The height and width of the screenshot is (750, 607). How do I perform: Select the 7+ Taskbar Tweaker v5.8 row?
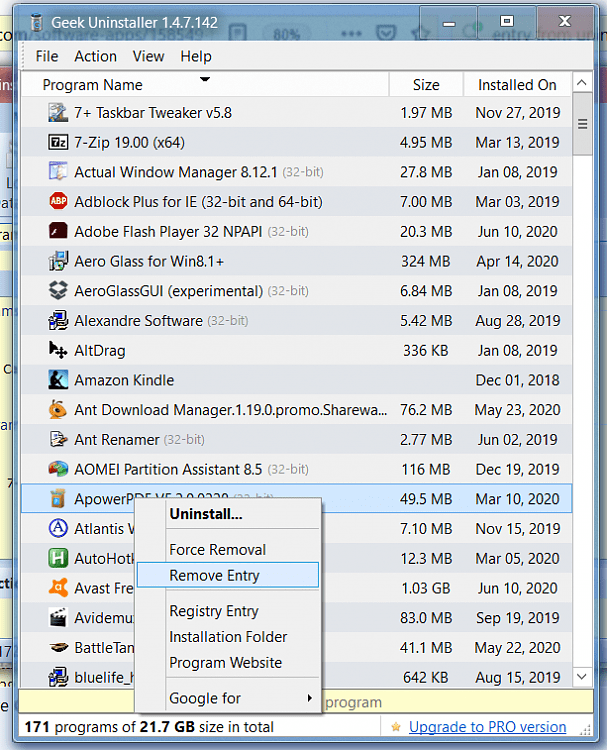click(x=297, y=112)
